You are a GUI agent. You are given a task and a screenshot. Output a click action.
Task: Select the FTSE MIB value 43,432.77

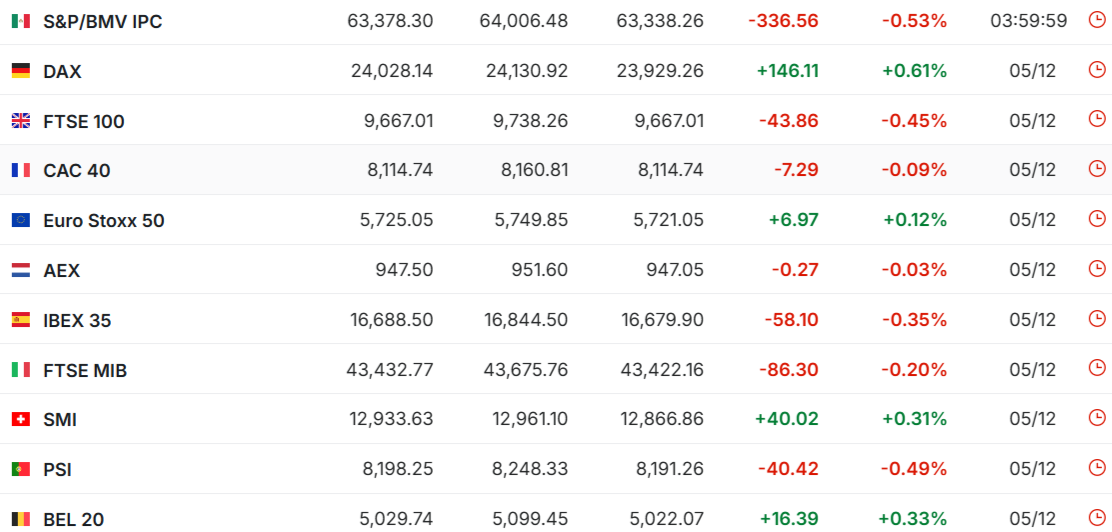[389, 370]
